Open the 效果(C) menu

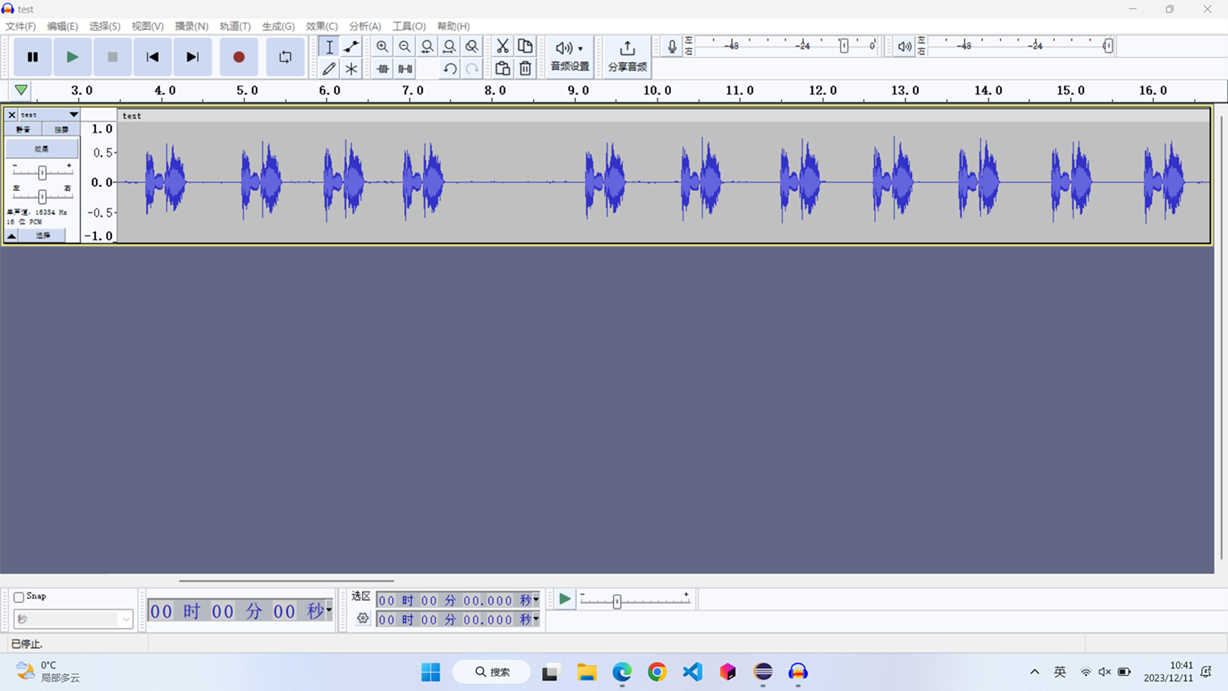coord(322,26)
